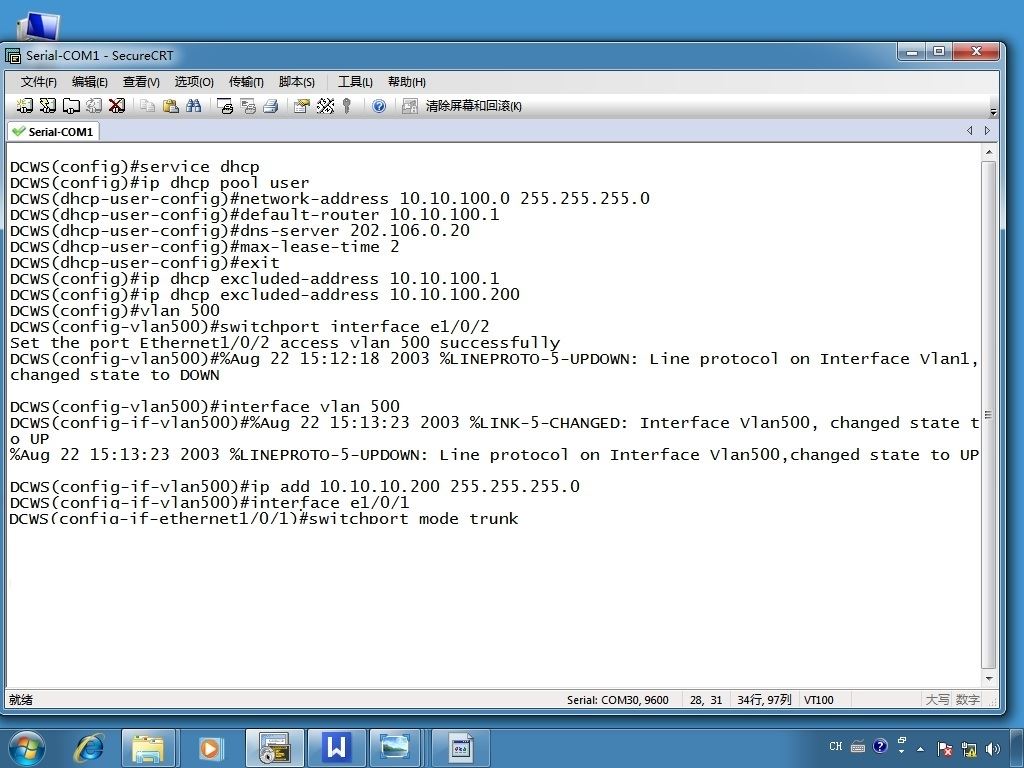Open the 帮助(H) menu
1024x768 pixels.
pos(406,82)
